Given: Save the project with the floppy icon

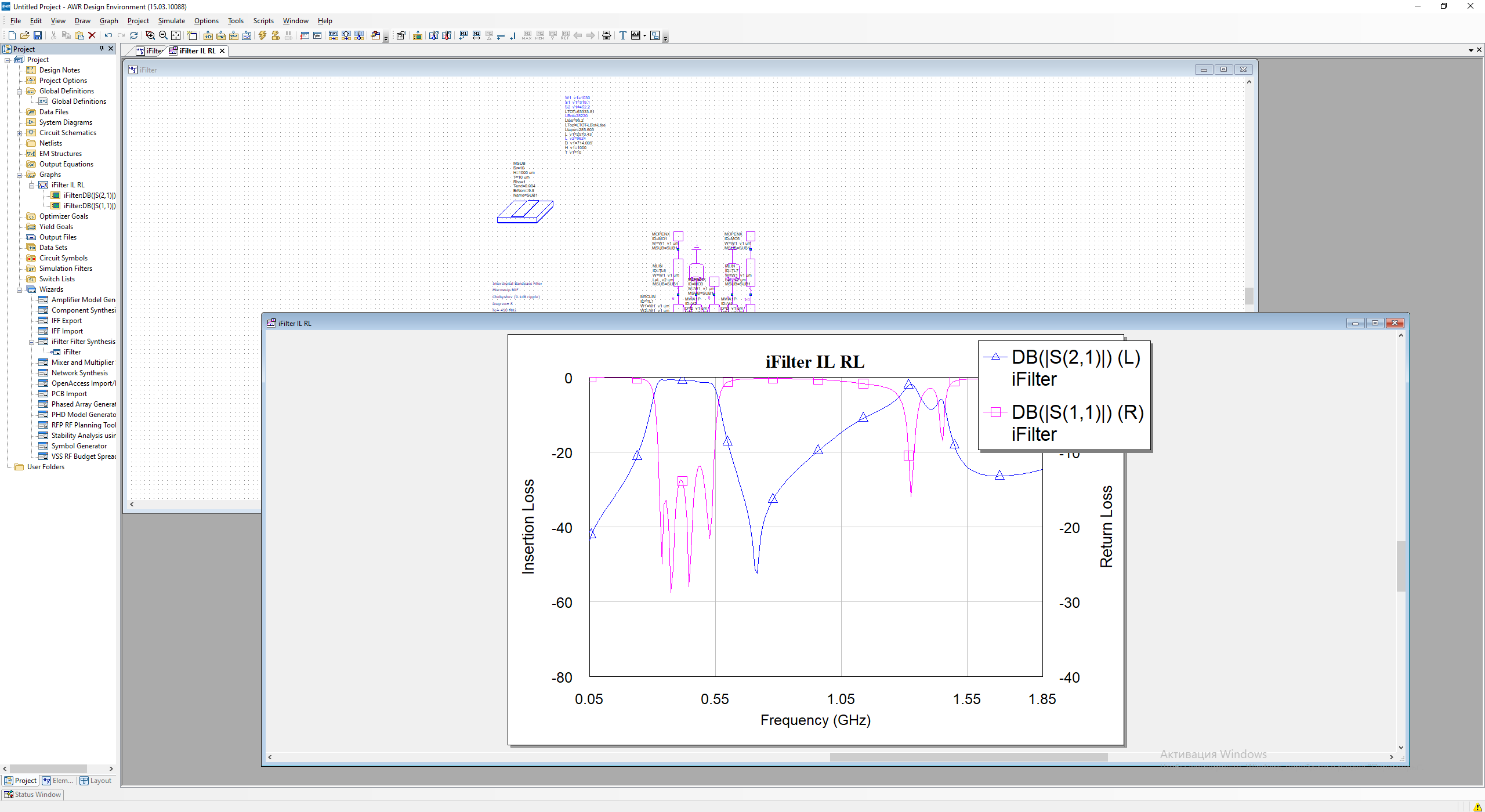Looking at the screenshot, I should pyautogui.click(x=37, y=35).
